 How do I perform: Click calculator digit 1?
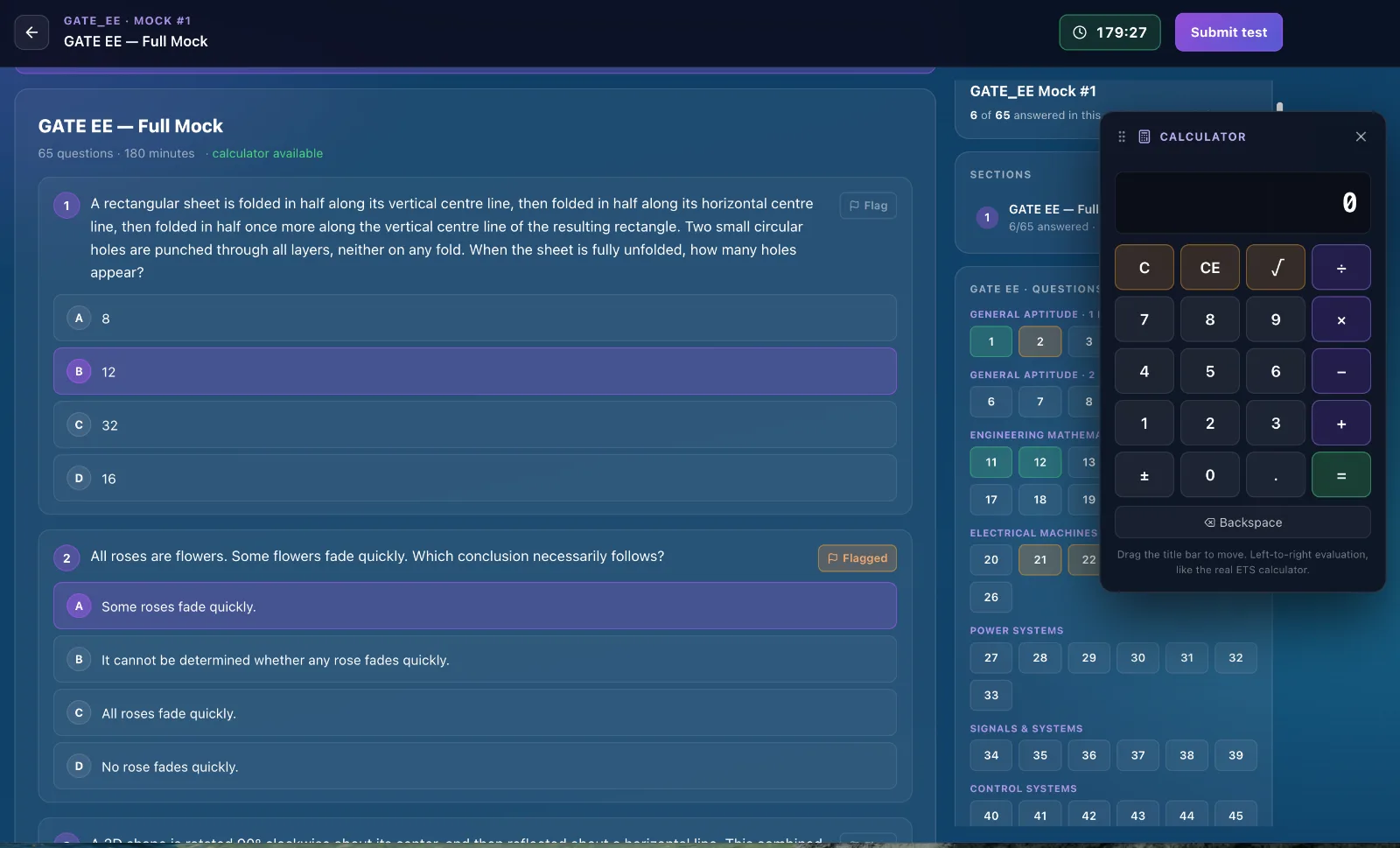click(x=1144, y=423)
